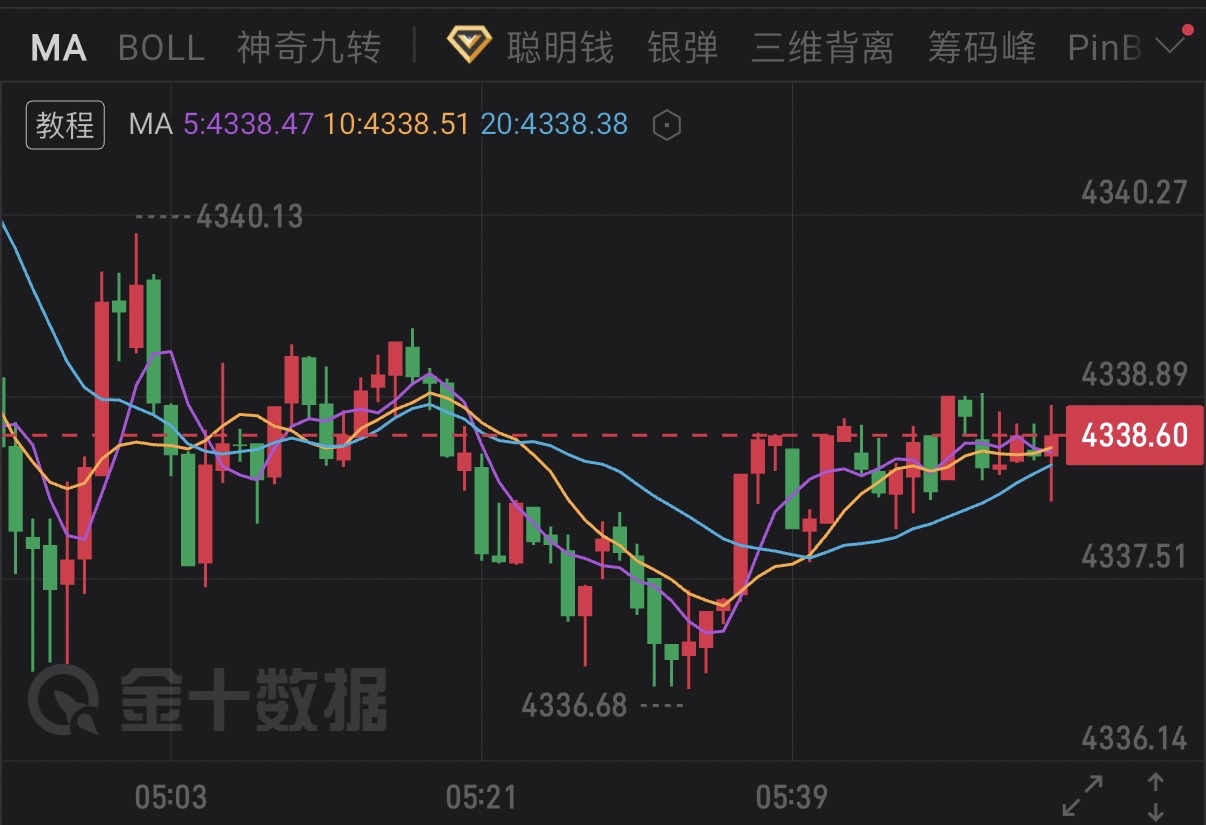Screen dimensions: 1206x825
Task: Click MA 10 value 4338.51 label
Action: [397, 125]
